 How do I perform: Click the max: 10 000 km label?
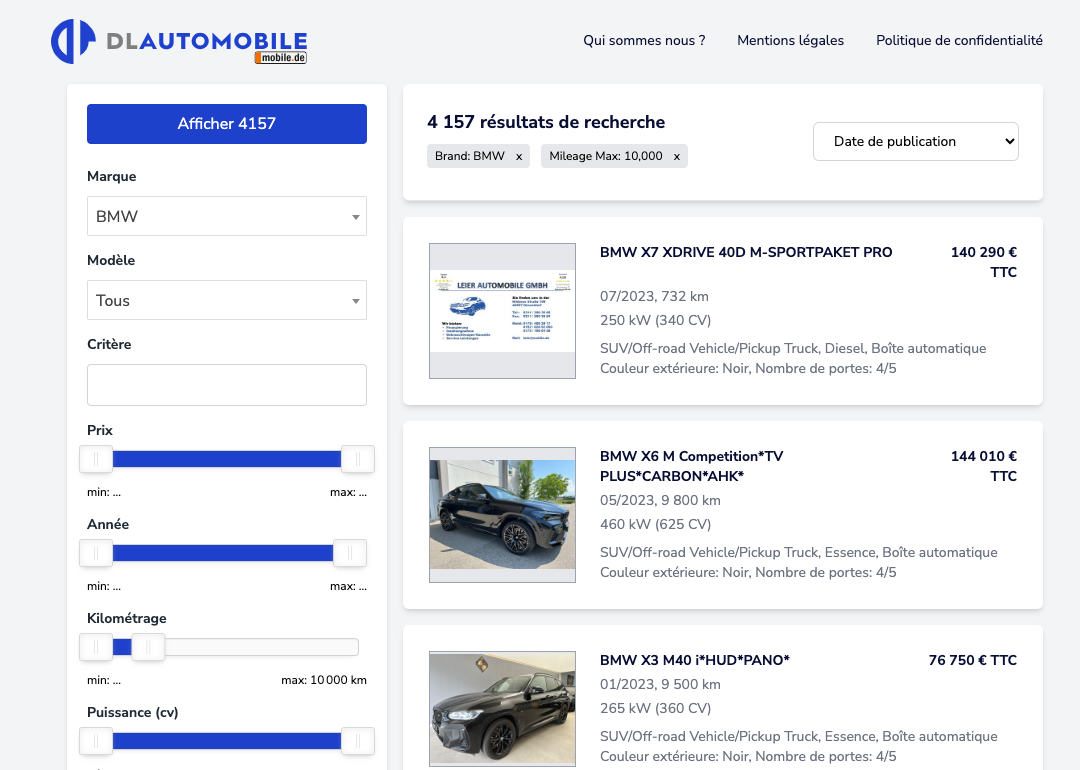click(324, 680)
